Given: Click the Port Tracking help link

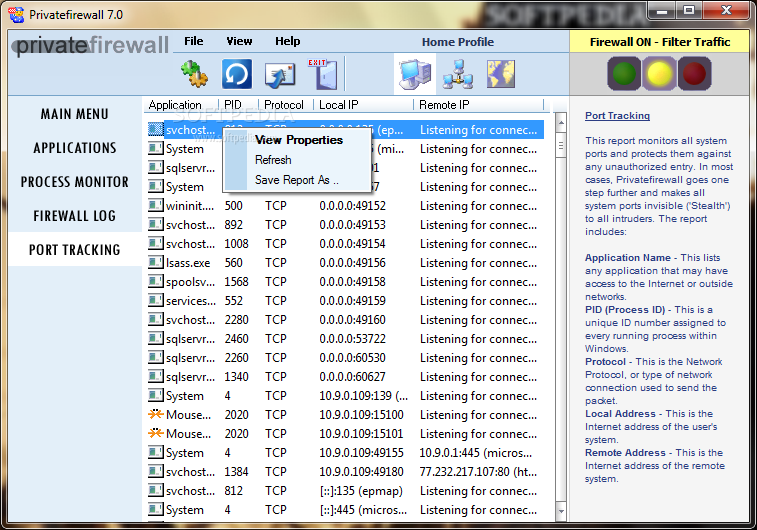Looking at the screenshot, I should (617, 115).
